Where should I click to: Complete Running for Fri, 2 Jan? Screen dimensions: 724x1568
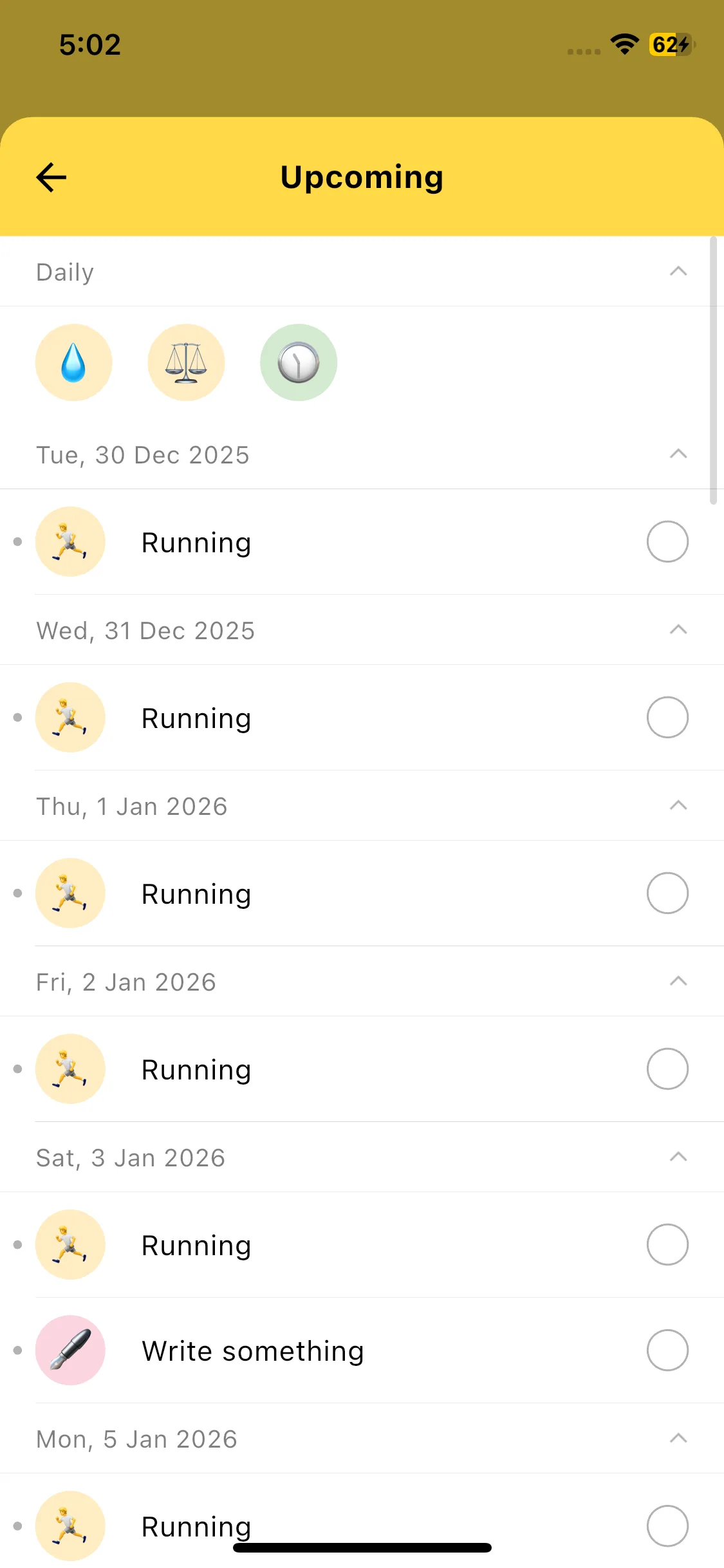pos(667,1069)
